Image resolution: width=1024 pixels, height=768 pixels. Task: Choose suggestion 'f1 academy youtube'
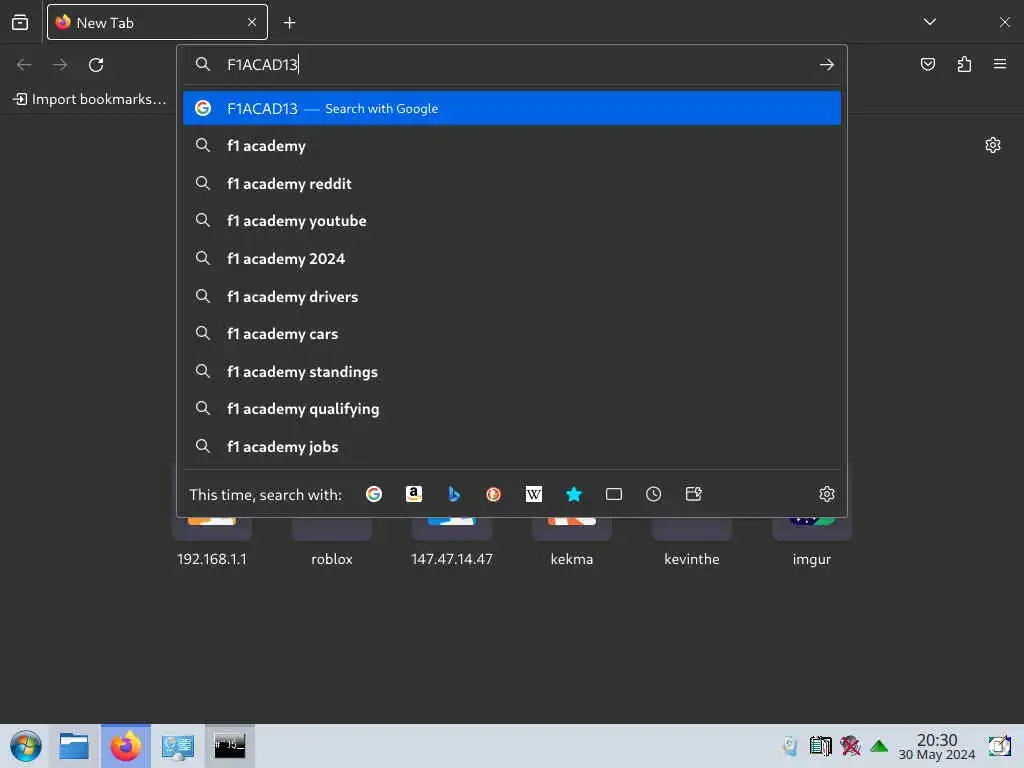point(511,221)
